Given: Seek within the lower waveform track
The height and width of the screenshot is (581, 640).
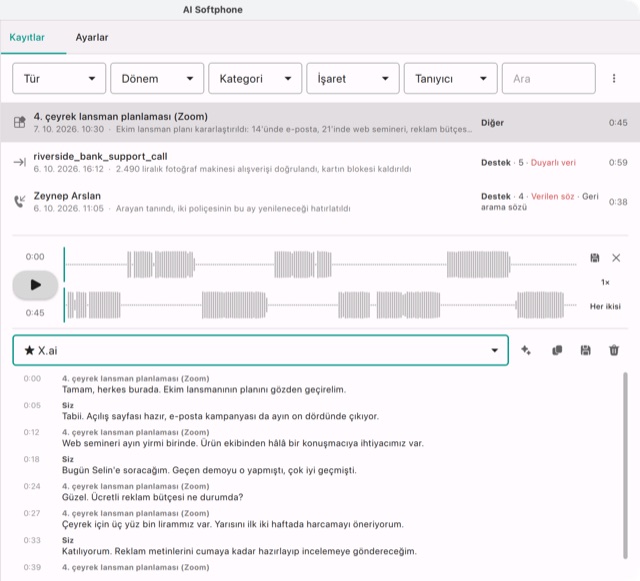Looking at the screenshot, I should 320,305.
